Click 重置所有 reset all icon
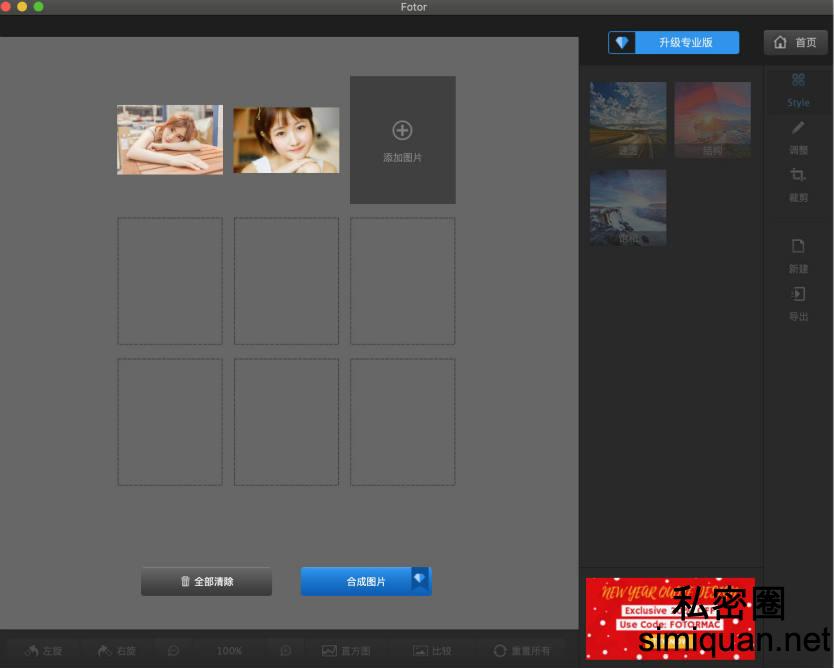834x668 pixels. pos(500,651)
